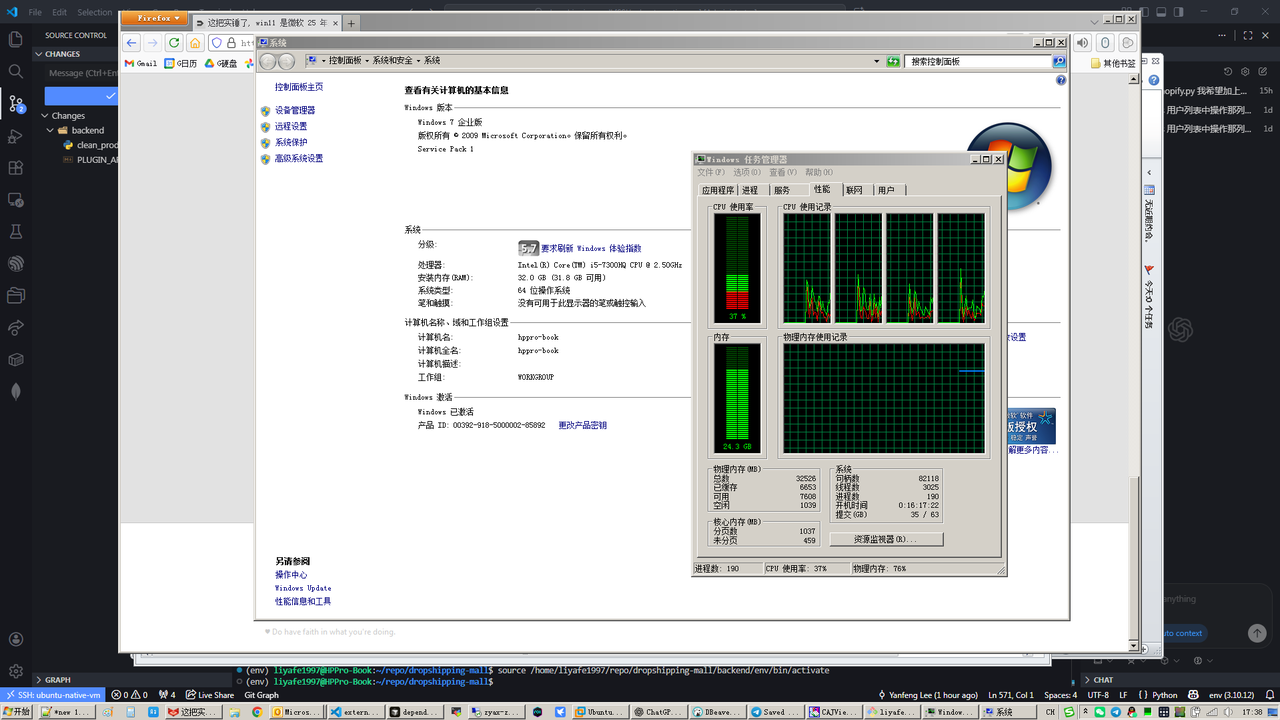Click the Source Control activity bar icon
This screenshot has height=720, width=1280.
15,103
